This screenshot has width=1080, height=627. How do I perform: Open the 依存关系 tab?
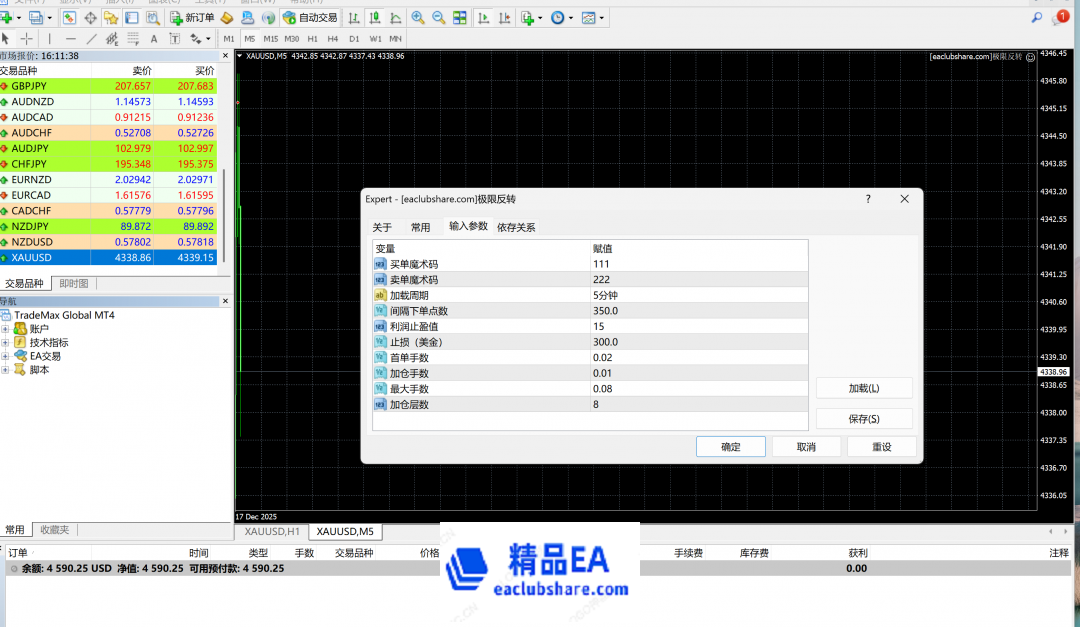[x=516, y=227]
